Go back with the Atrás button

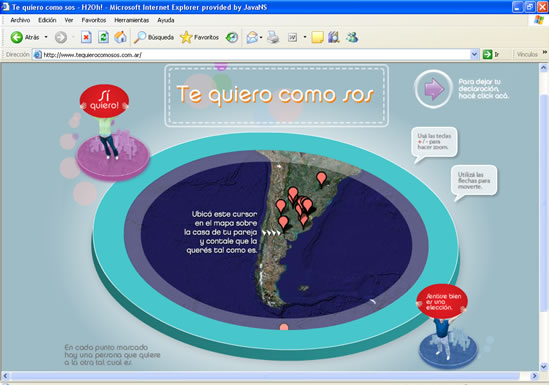coord(25,37)
